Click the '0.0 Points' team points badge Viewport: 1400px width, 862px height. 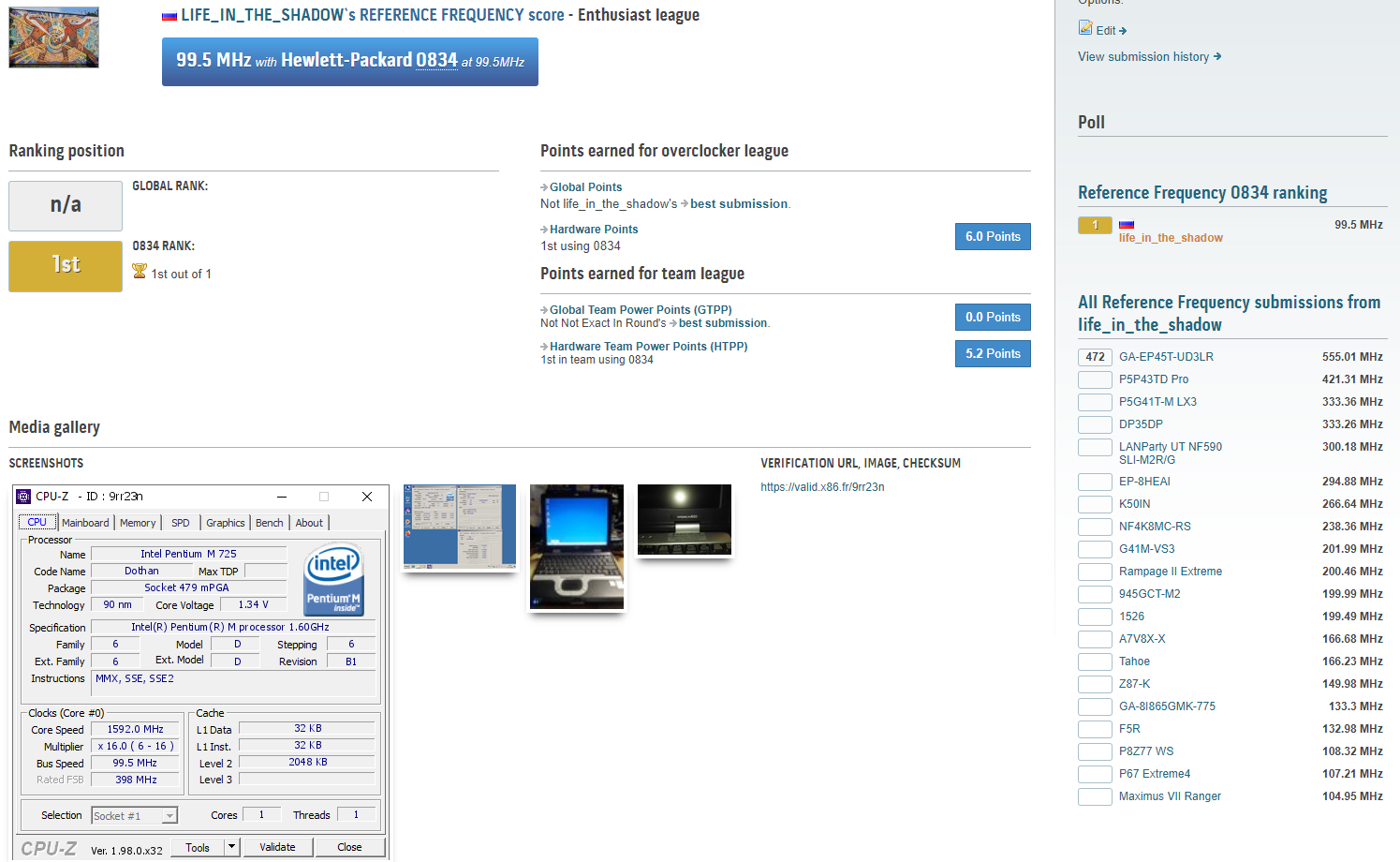[993, 317]
